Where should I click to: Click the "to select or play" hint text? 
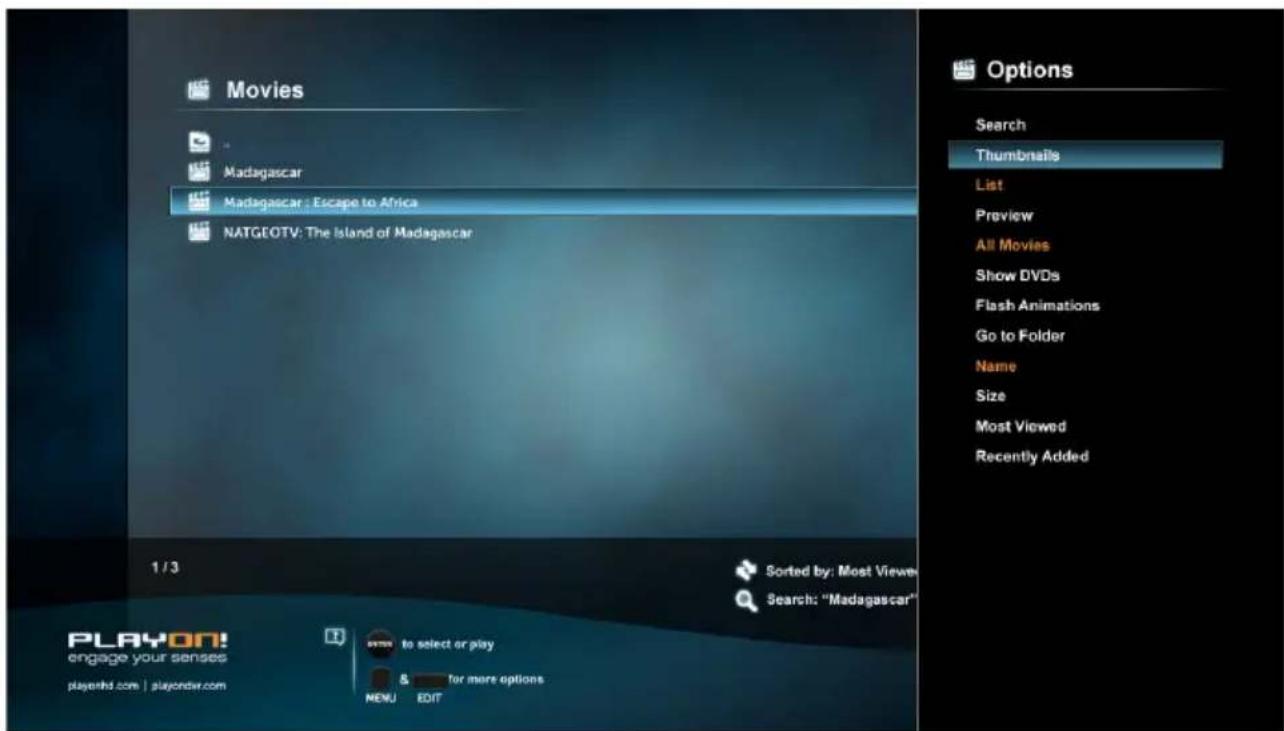tap(448, 643)
